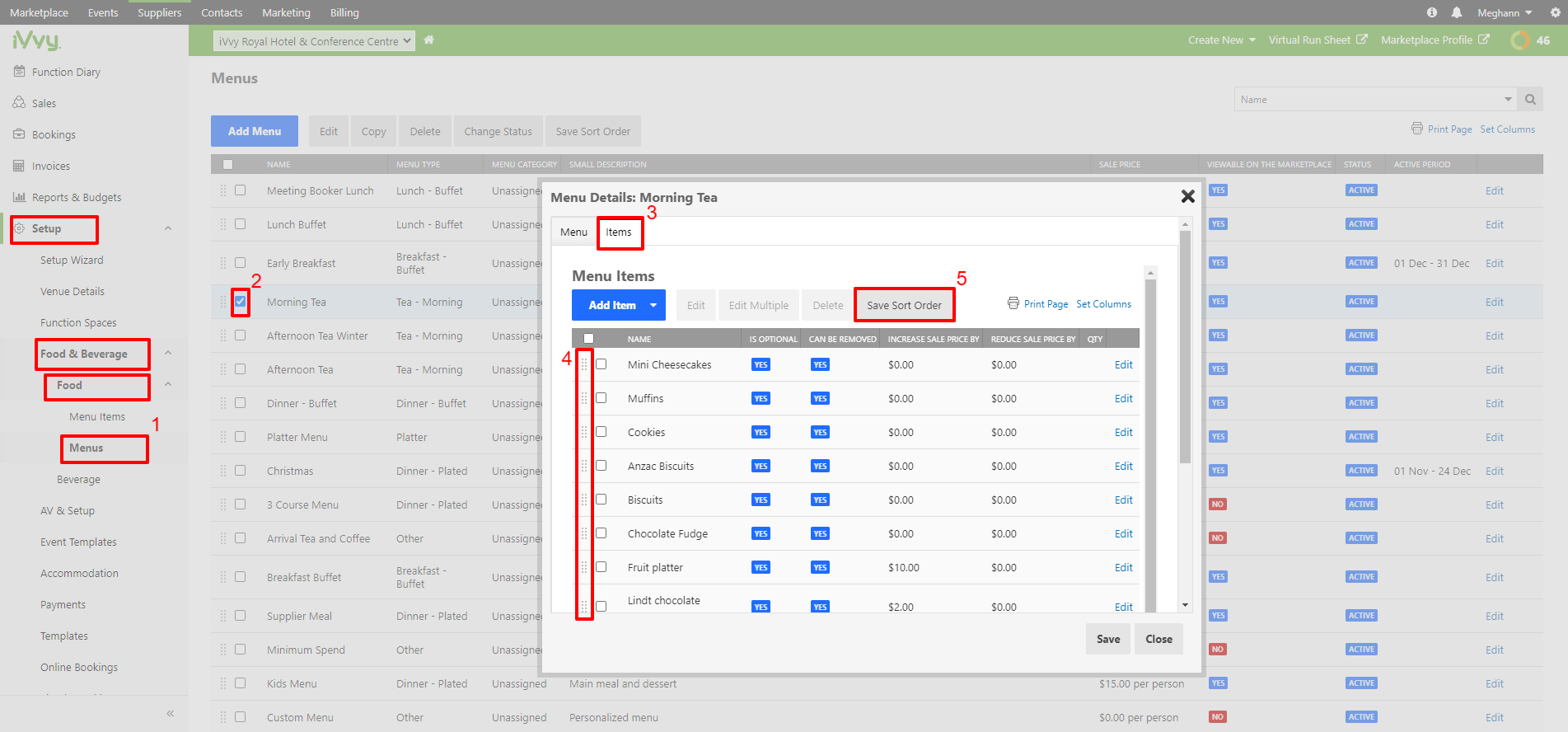
Task: Click the Name search input field
Action: (1368, 100)
